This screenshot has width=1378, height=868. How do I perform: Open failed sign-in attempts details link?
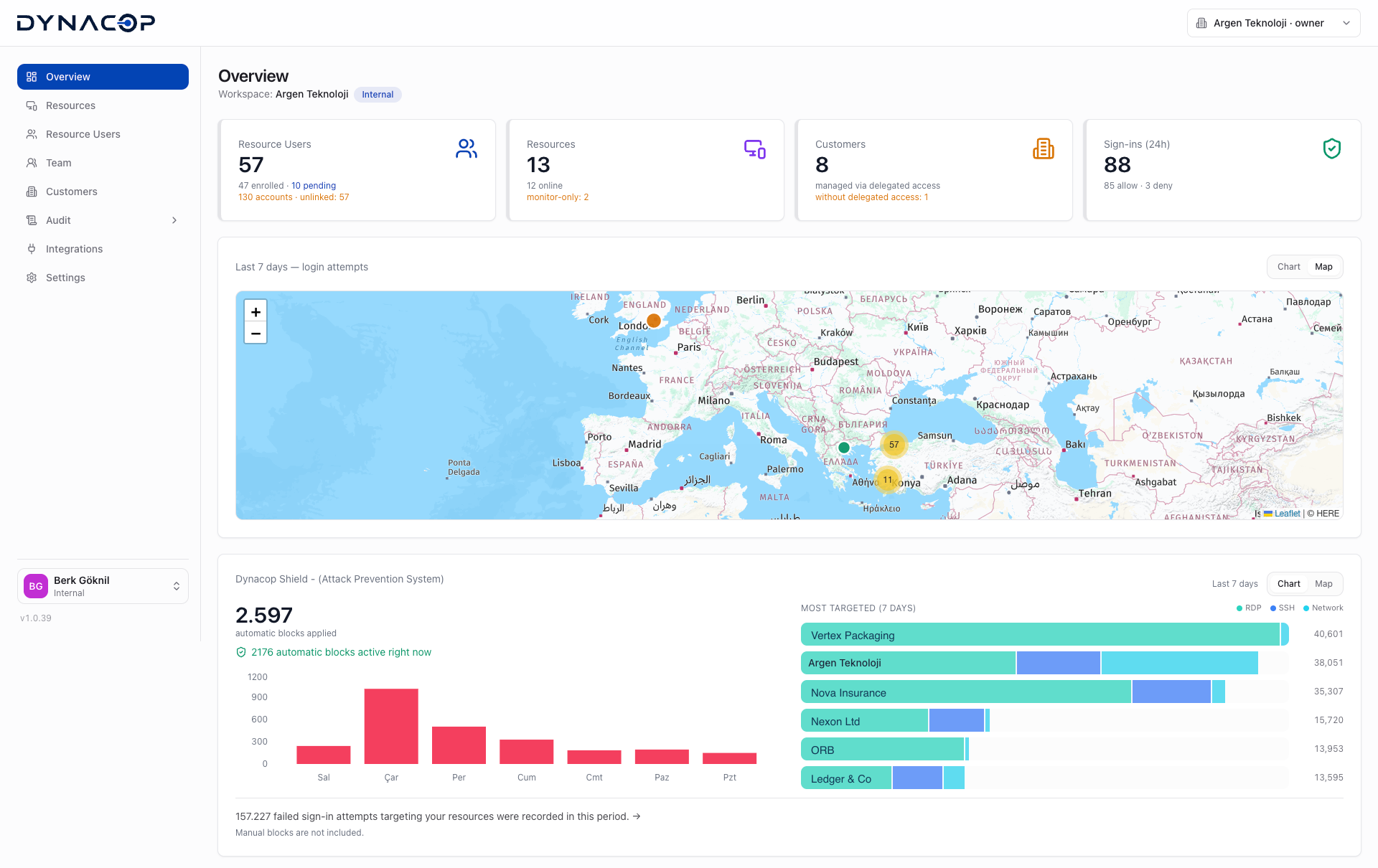(x=438, y=816)
